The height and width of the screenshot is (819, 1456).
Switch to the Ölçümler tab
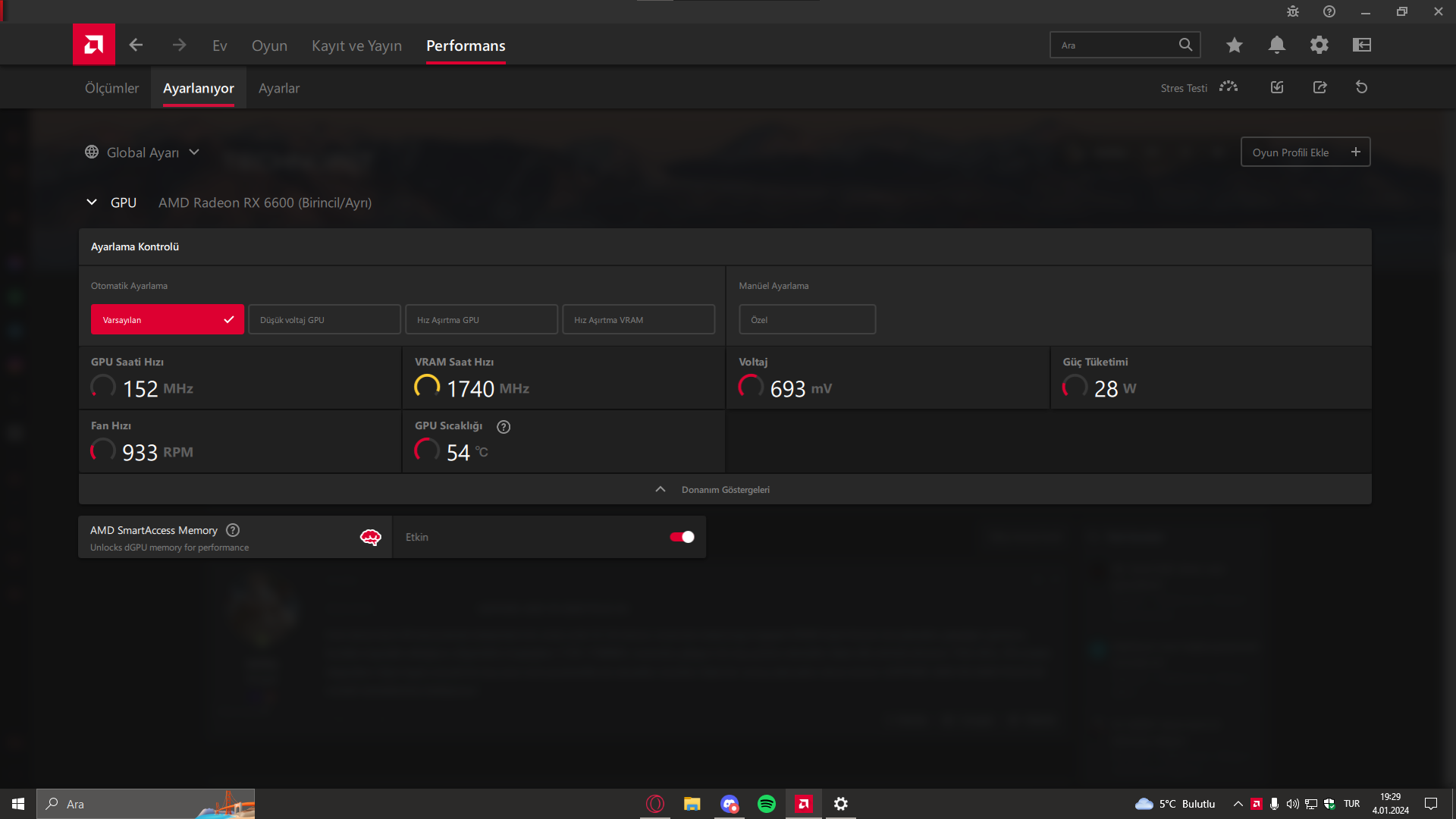pos(111,88)
